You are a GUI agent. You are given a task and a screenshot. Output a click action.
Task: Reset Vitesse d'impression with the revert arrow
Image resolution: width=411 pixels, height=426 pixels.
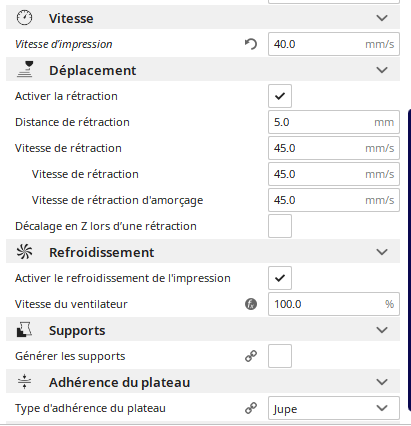tap(251, 44)
